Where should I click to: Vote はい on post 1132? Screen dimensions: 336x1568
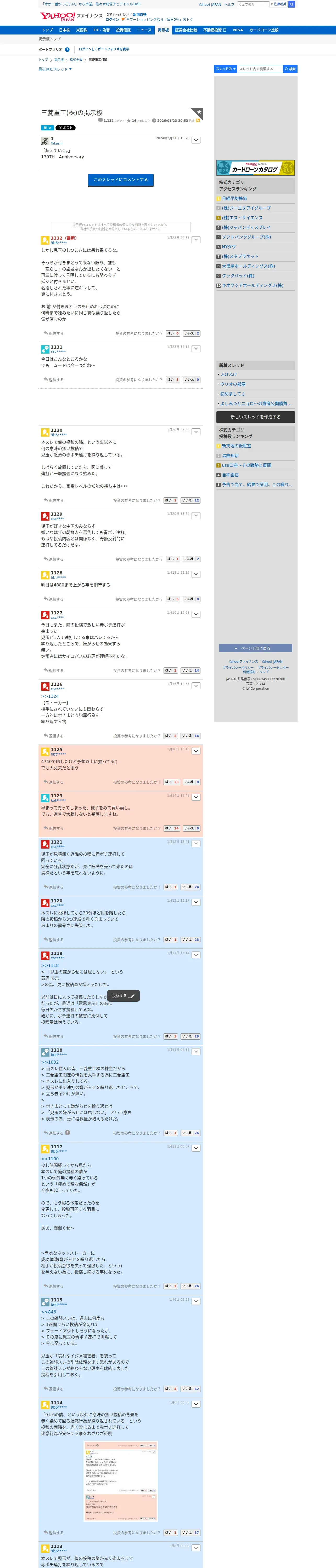[173, 333]
